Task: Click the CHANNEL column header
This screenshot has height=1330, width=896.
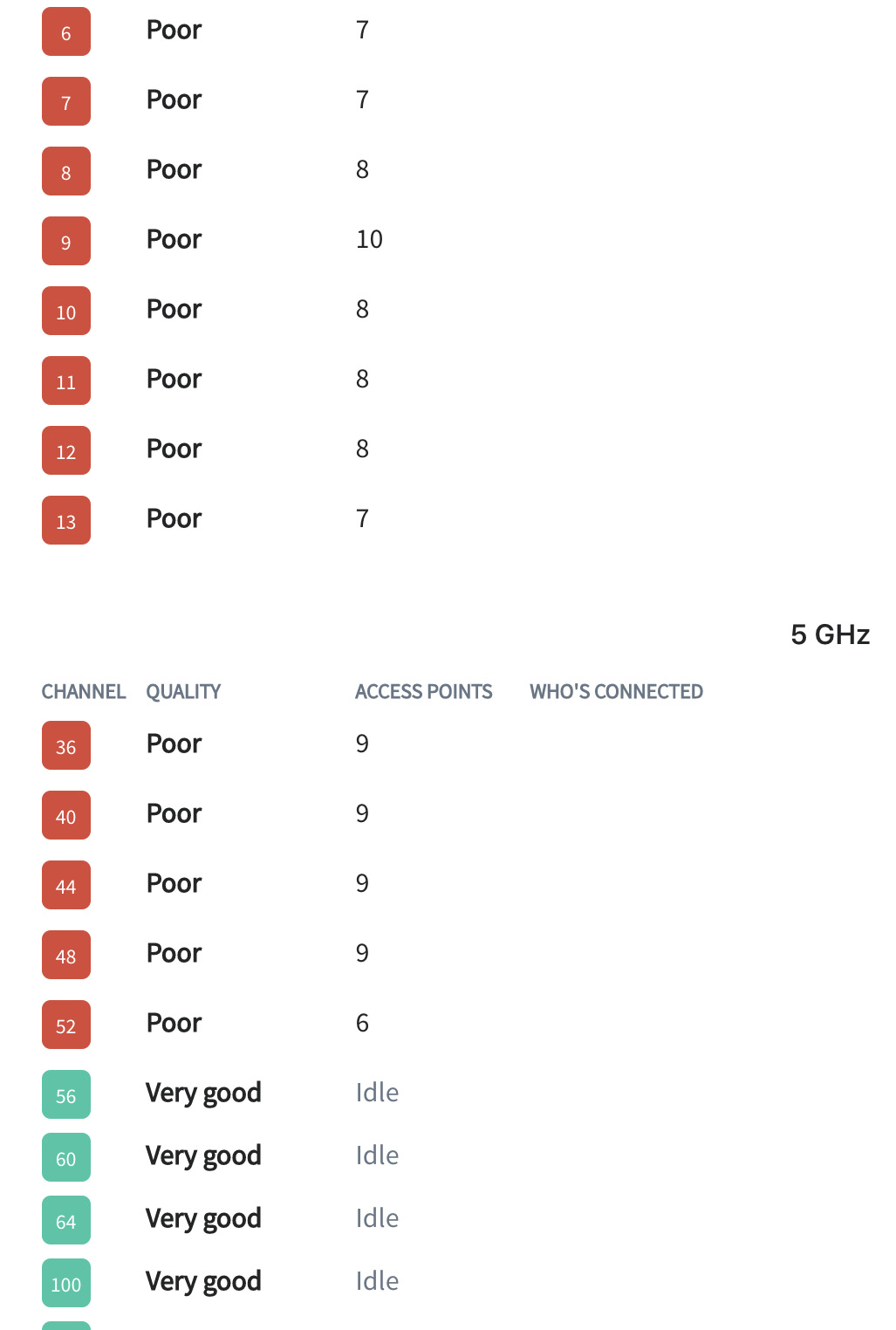Action: pos(84,691)
